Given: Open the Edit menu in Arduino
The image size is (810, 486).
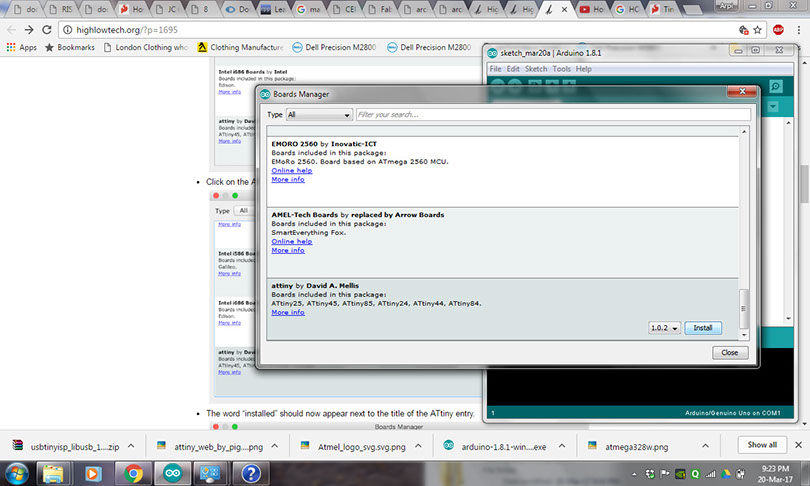Looking at the screenshot, I should (x=513, y=69).
